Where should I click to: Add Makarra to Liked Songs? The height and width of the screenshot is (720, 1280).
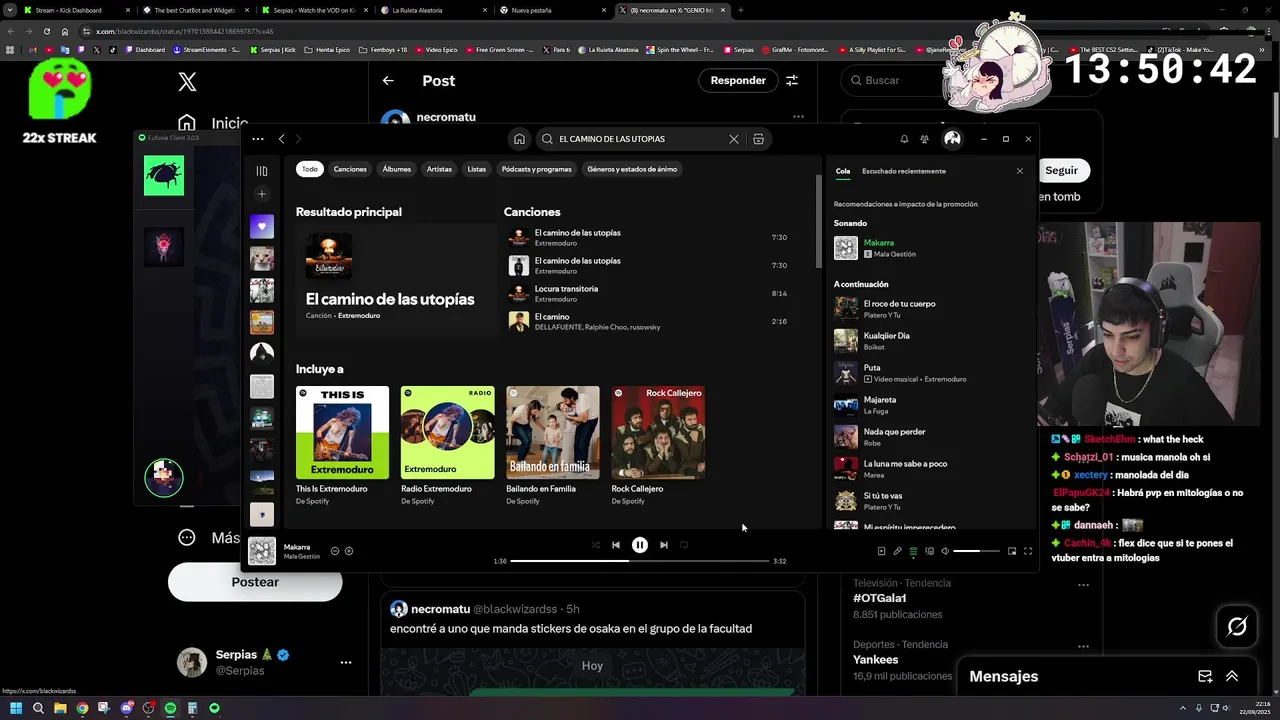pos(349,551)
